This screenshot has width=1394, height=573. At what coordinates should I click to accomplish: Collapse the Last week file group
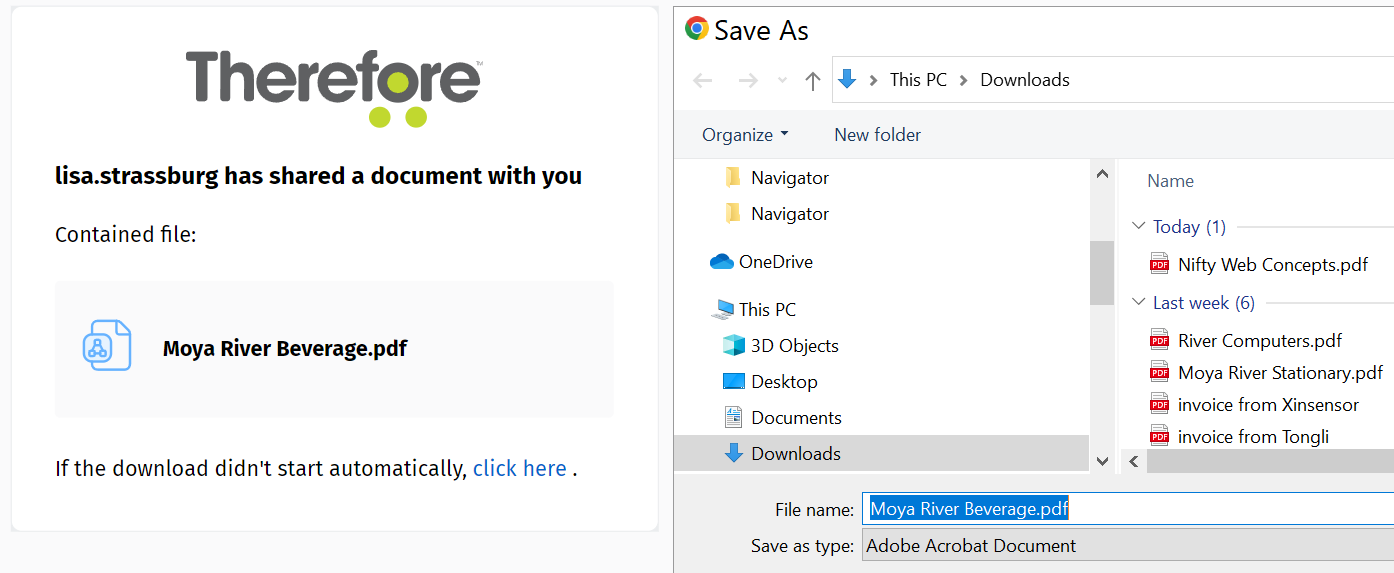[x=1138, y=303]
